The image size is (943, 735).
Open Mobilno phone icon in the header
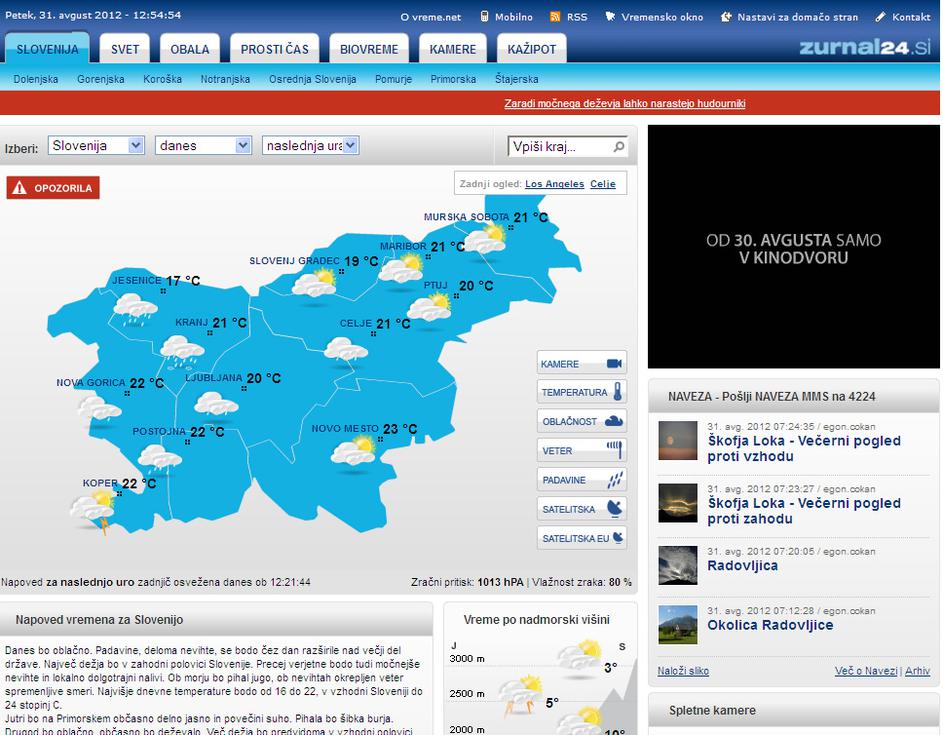[483, 15]
